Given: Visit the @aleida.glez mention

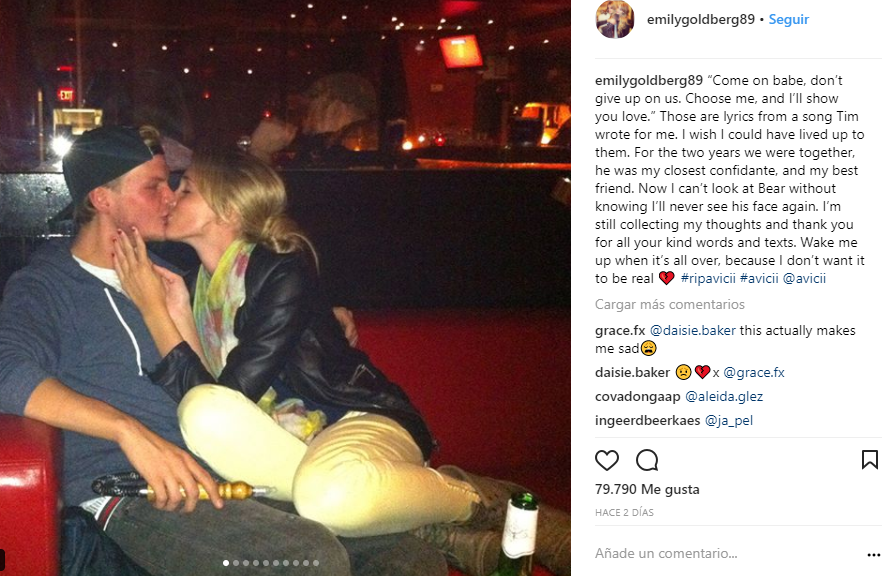Looking at the screenshot, I should 724,396.
